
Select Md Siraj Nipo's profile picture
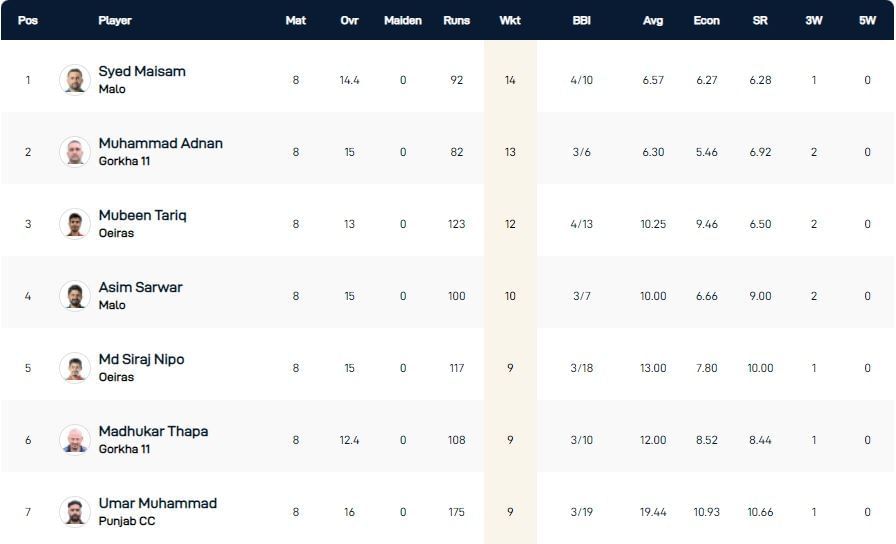pyautogui.click(x=75, y=368)
